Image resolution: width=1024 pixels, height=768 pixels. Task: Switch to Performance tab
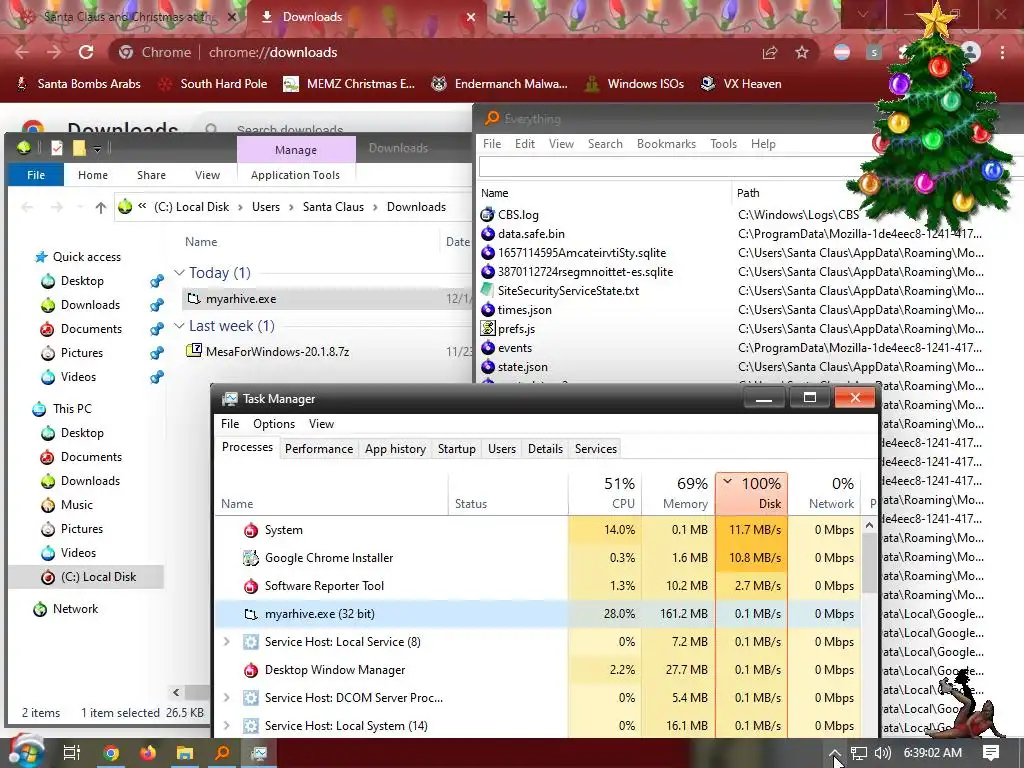coord(319,449)
